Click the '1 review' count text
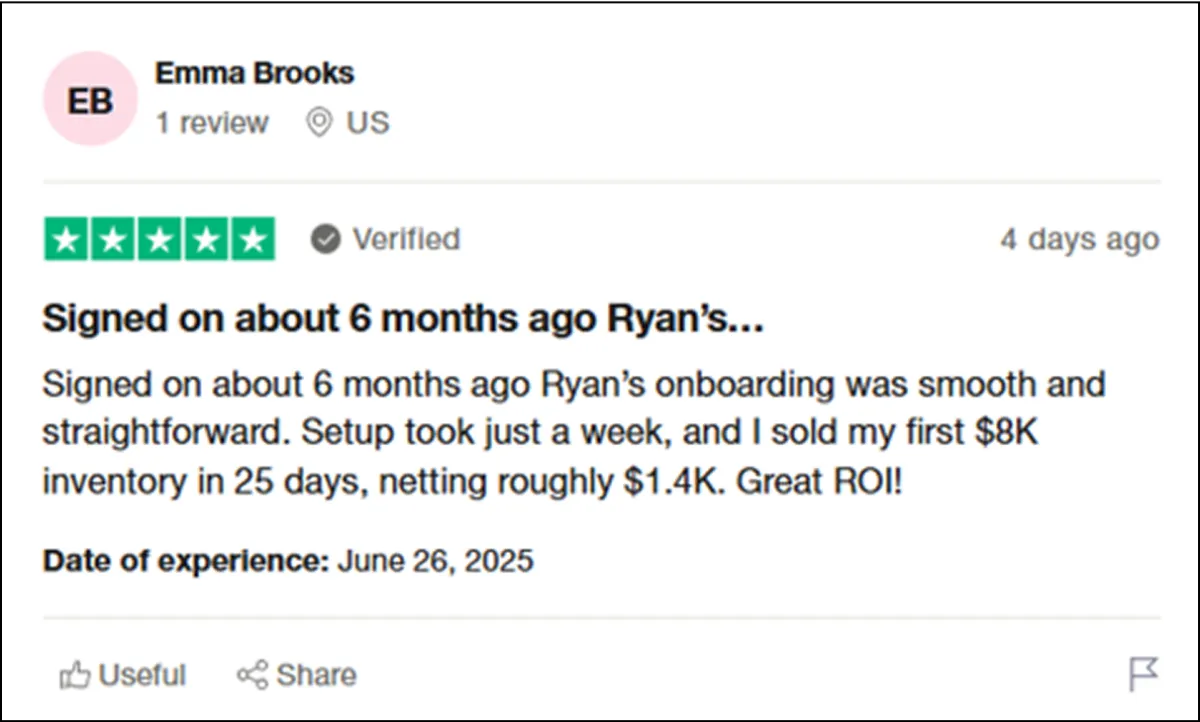Screen dimensions: 1200x722 point(212,123)
